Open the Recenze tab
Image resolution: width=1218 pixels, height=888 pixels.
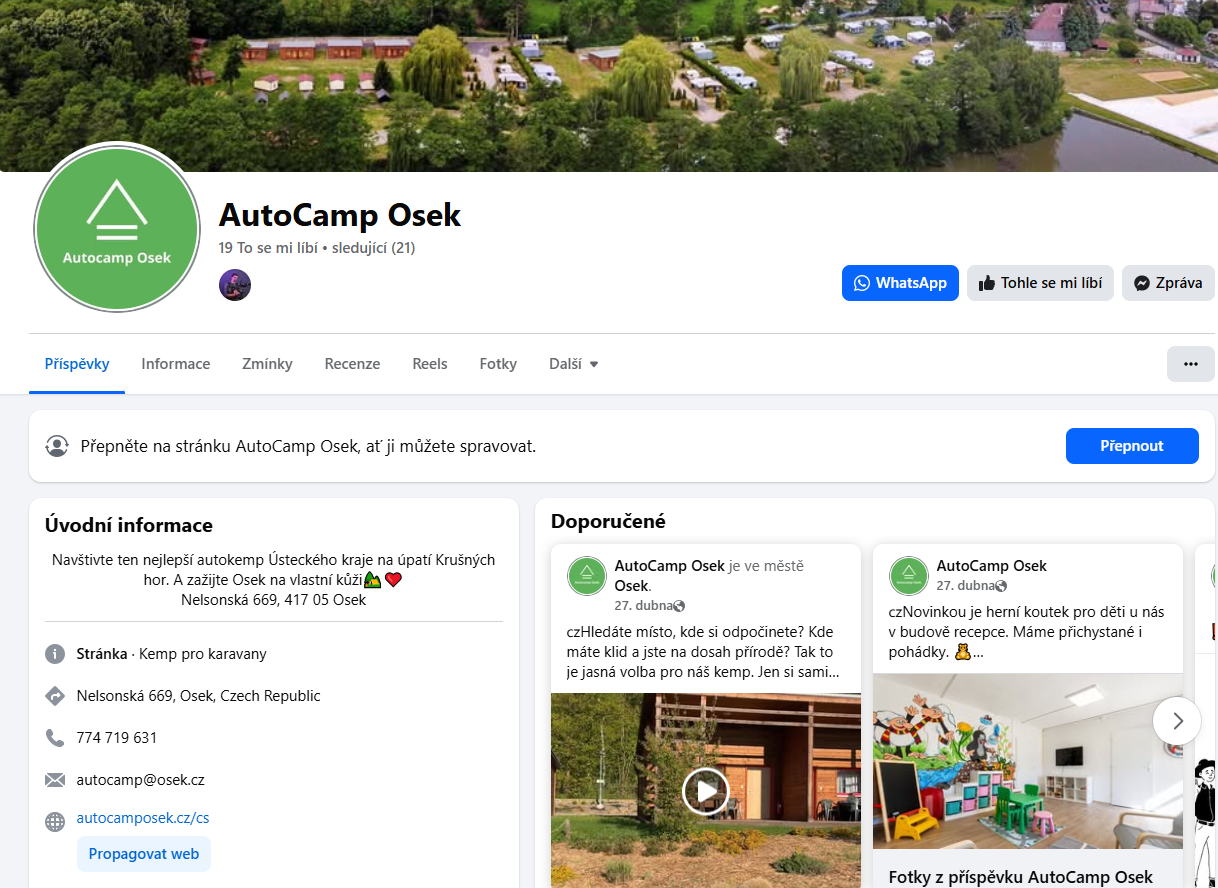pos(352,364)
